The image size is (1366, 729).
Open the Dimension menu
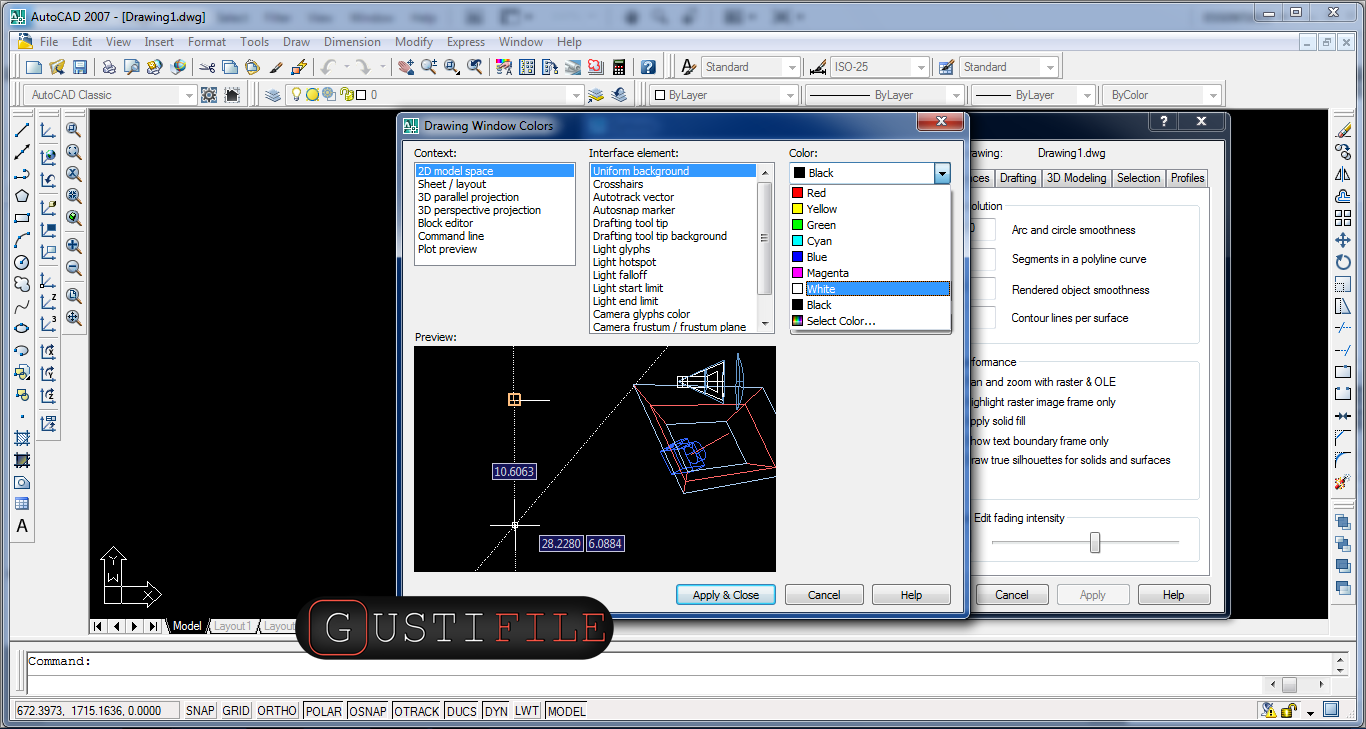pyautogui.click(x=352, y=42)
